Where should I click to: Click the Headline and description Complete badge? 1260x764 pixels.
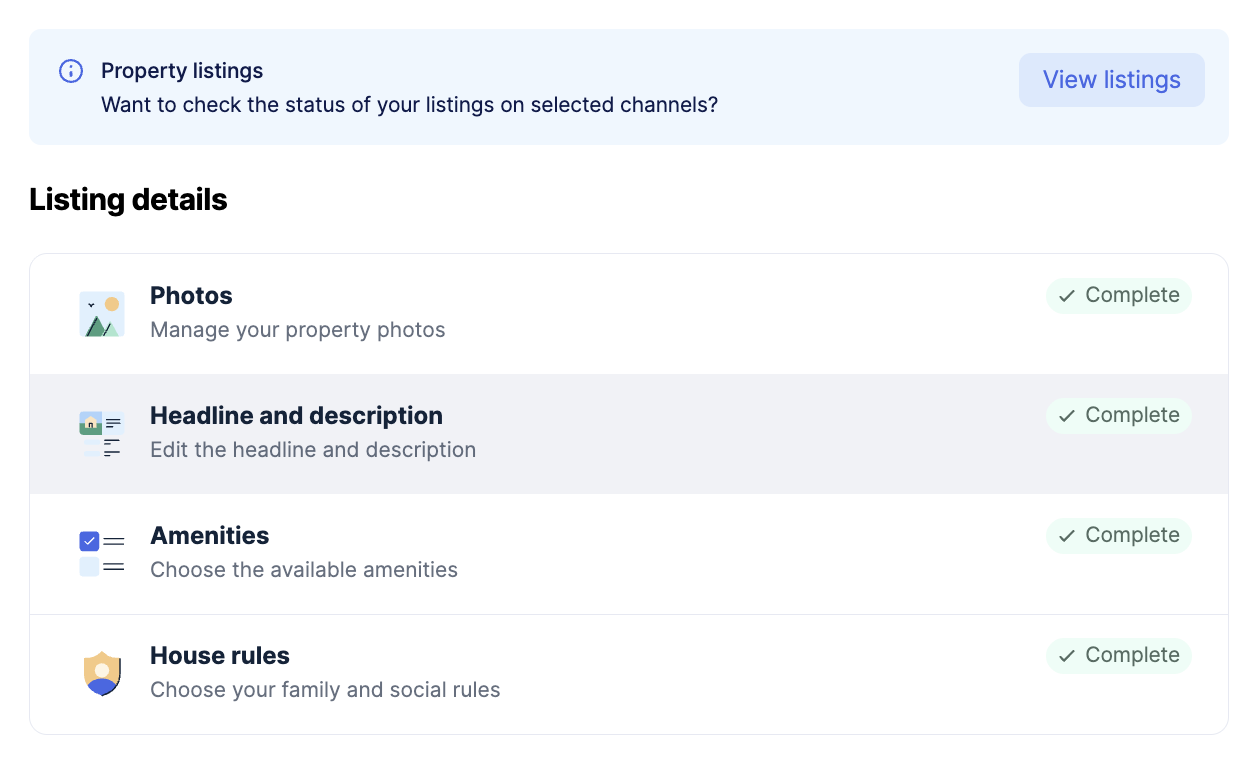point(1119,415)
